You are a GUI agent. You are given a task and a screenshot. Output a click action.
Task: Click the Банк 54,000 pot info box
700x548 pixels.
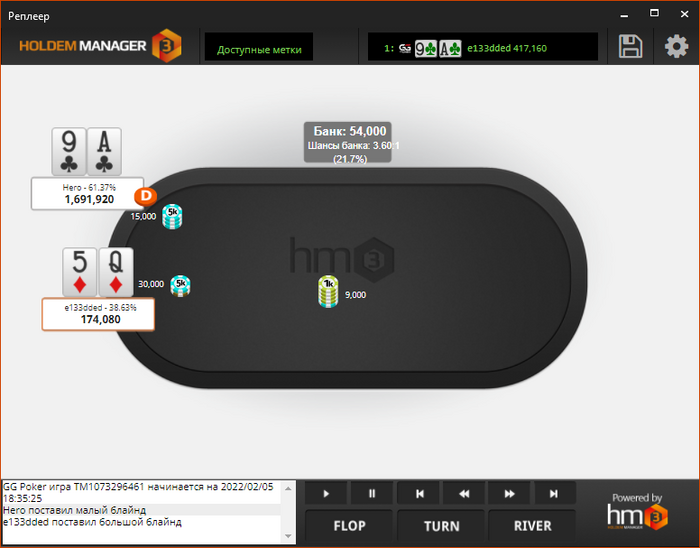coord(348,142)
